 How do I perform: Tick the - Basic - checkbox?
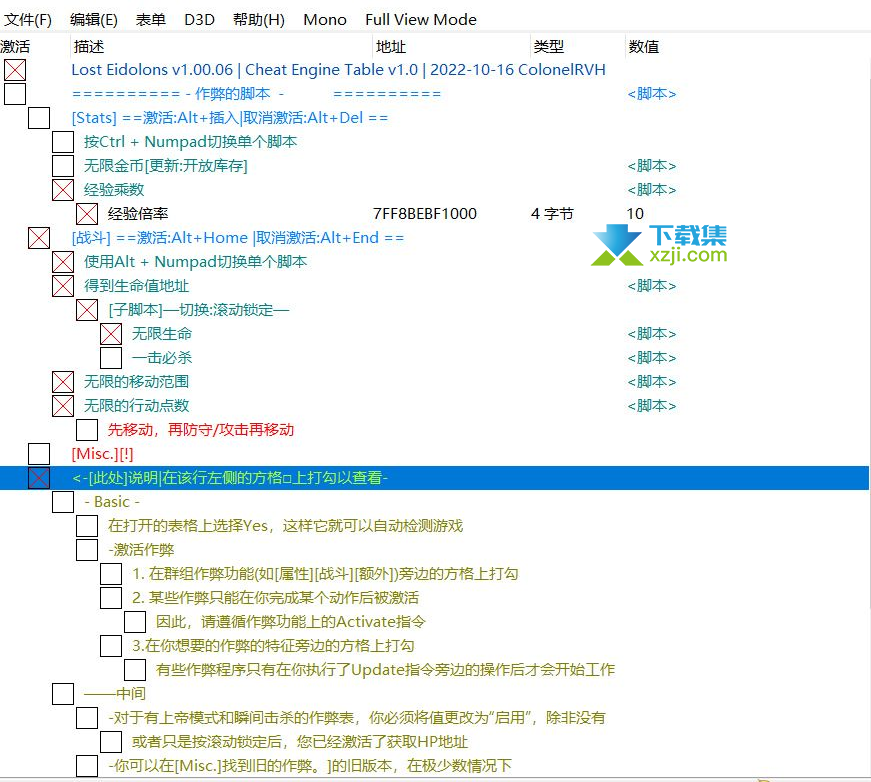63,502
